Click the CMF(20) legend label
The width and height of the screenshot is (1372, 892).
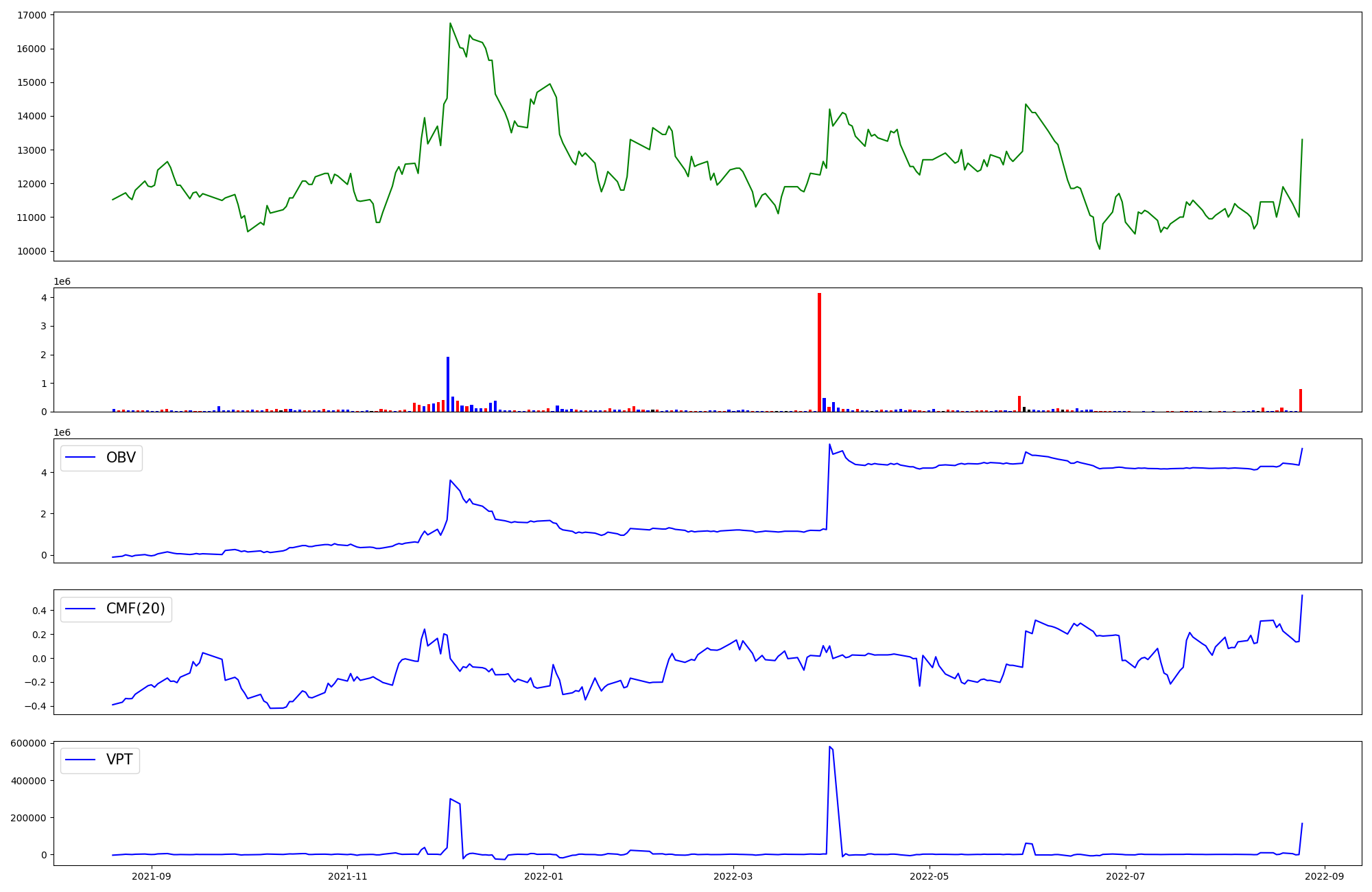(135, 609)
